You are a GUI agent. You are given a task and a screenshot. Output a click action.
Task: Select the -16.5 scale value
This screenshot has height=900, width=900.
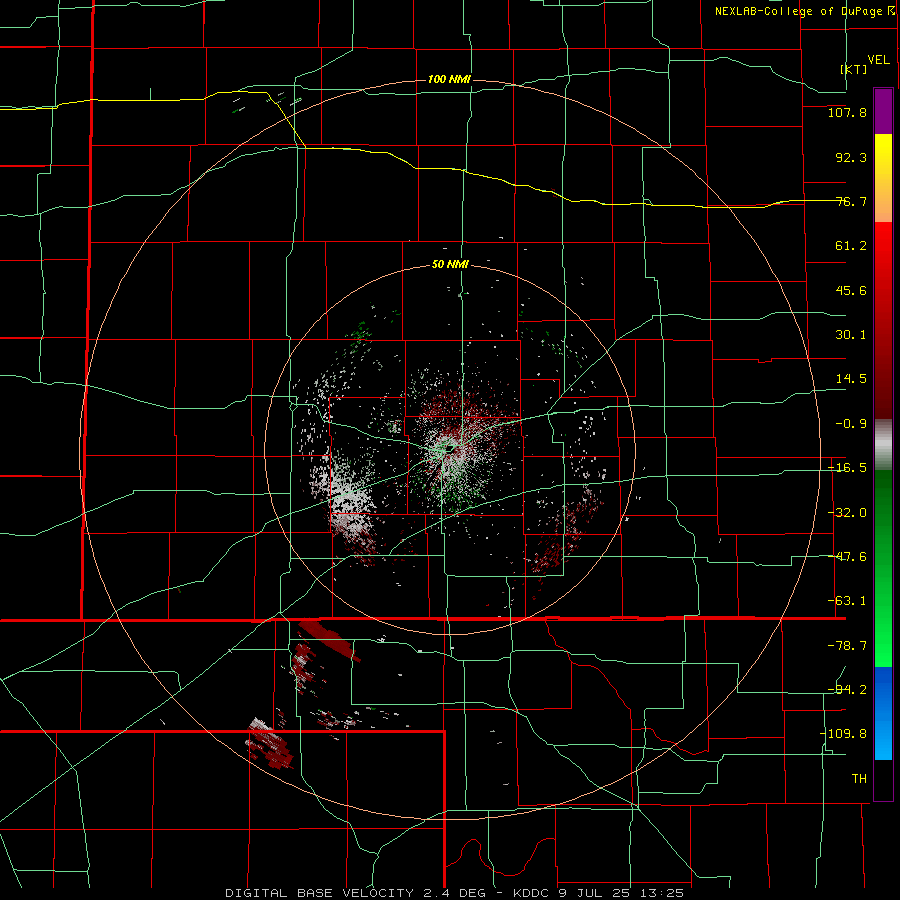[847, 468]
